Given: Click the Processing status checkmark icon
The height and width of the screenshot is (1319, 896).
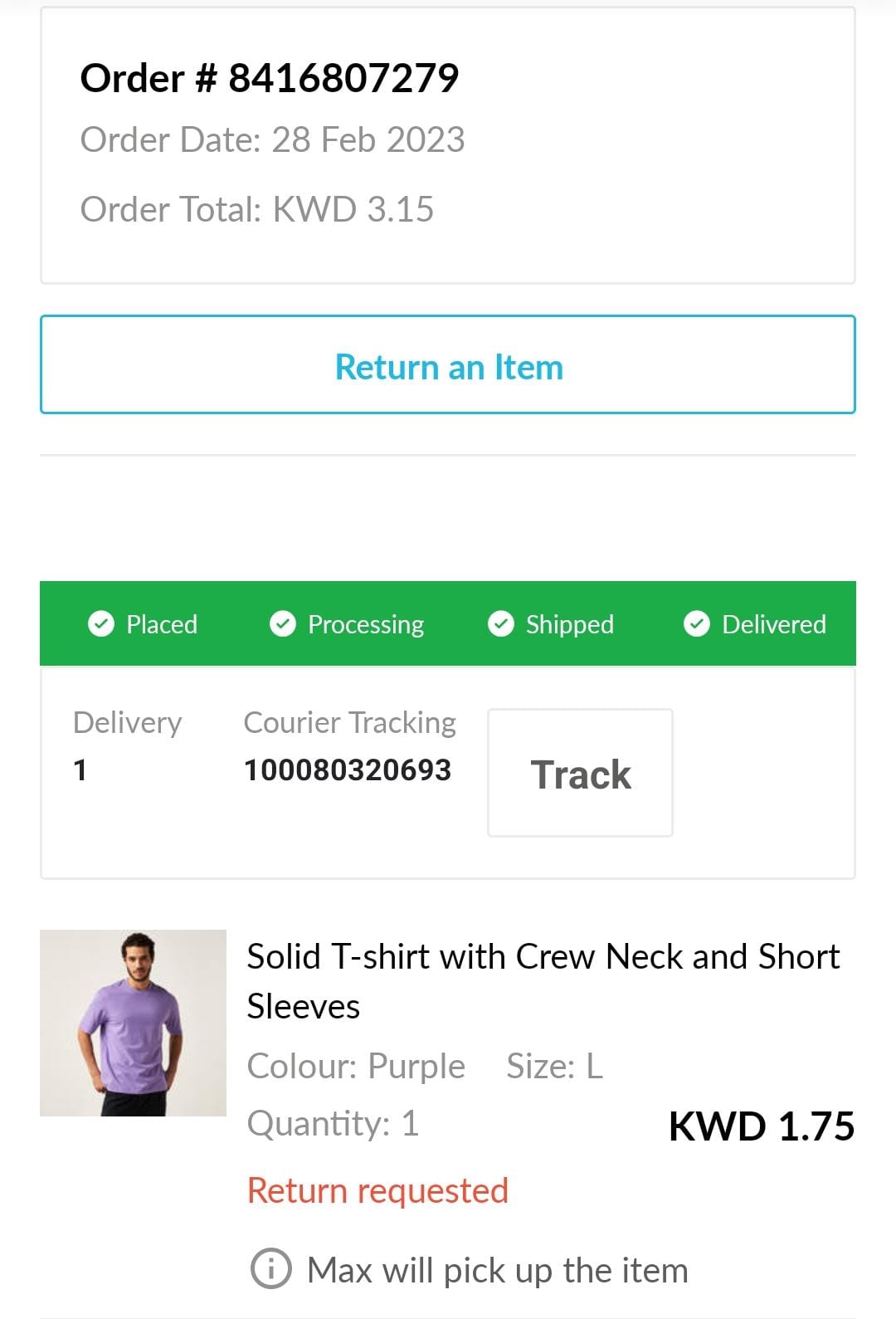Looking at the screenshot, I should pos(283,623).
